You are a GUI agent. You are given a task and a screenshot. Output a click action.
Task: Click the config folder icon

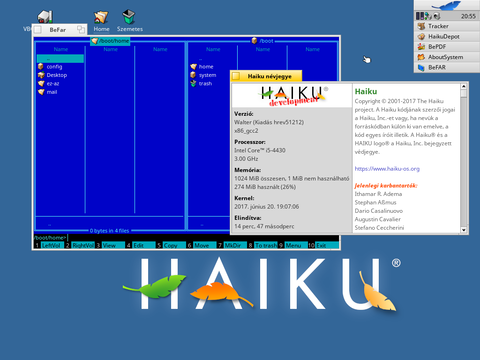click(x=41, y=66)
